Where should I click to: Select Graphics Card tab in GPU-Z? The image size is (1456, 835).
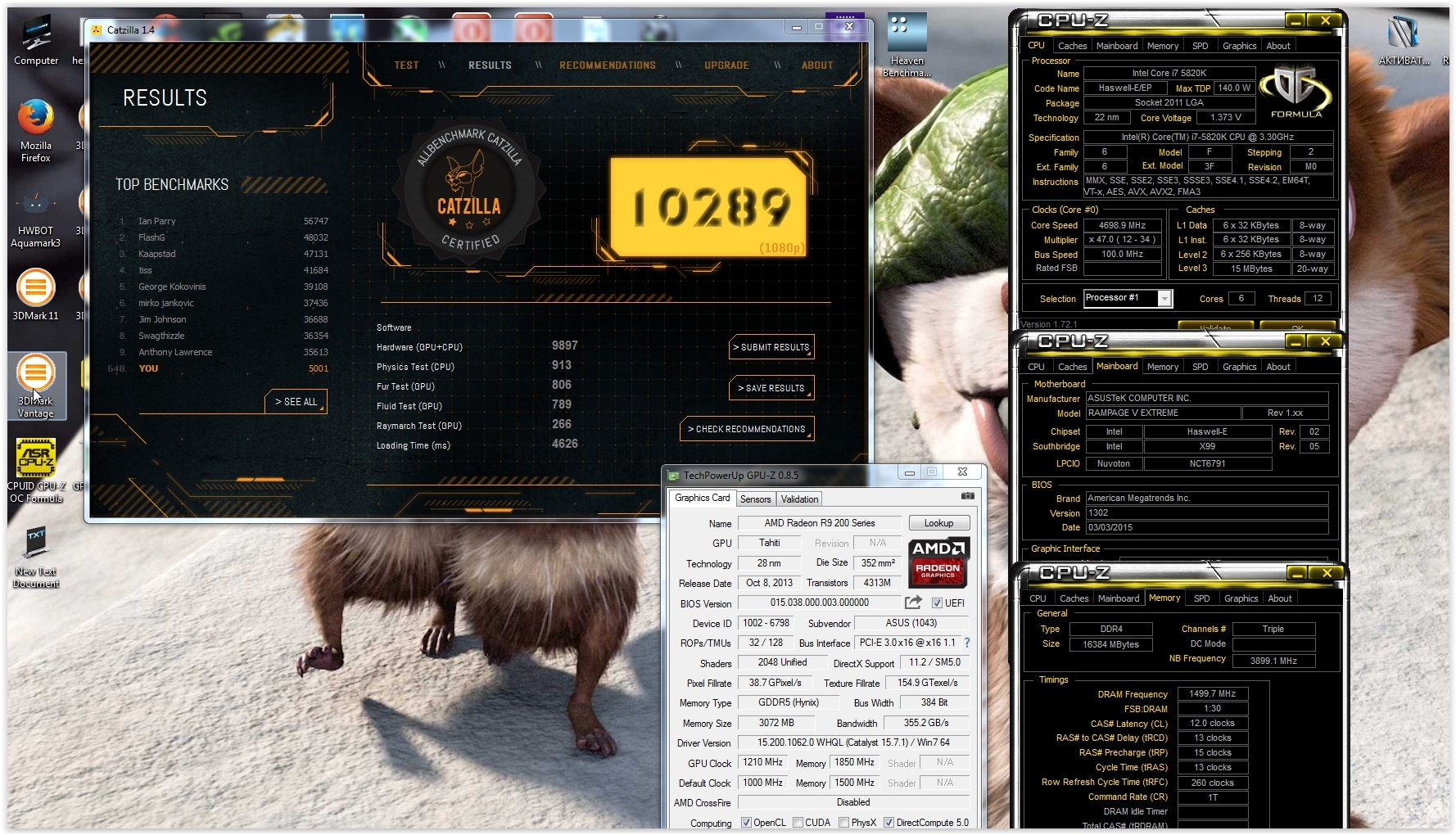[x=702, y=498]
